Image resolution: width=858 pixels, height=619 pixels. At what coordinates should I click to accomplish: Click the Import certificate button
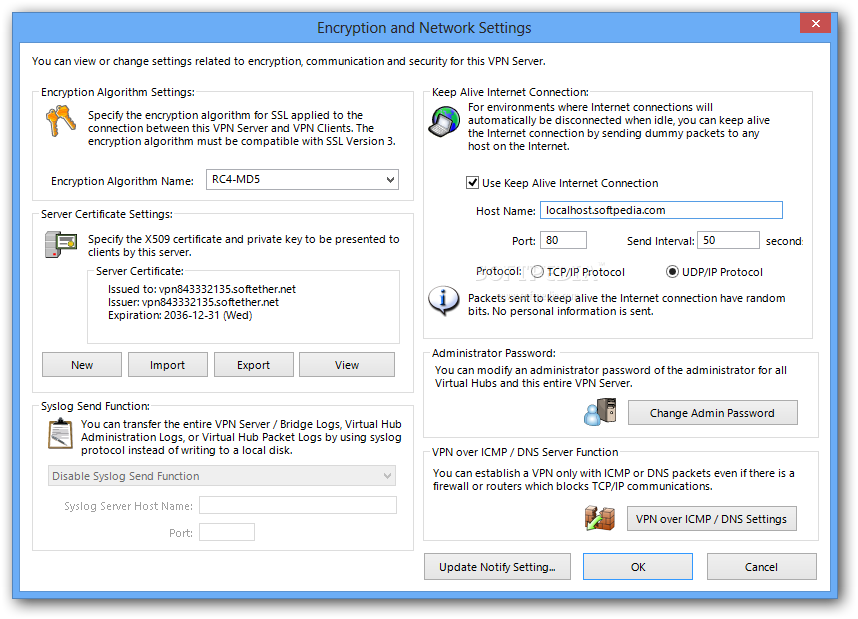click(167, 365)
